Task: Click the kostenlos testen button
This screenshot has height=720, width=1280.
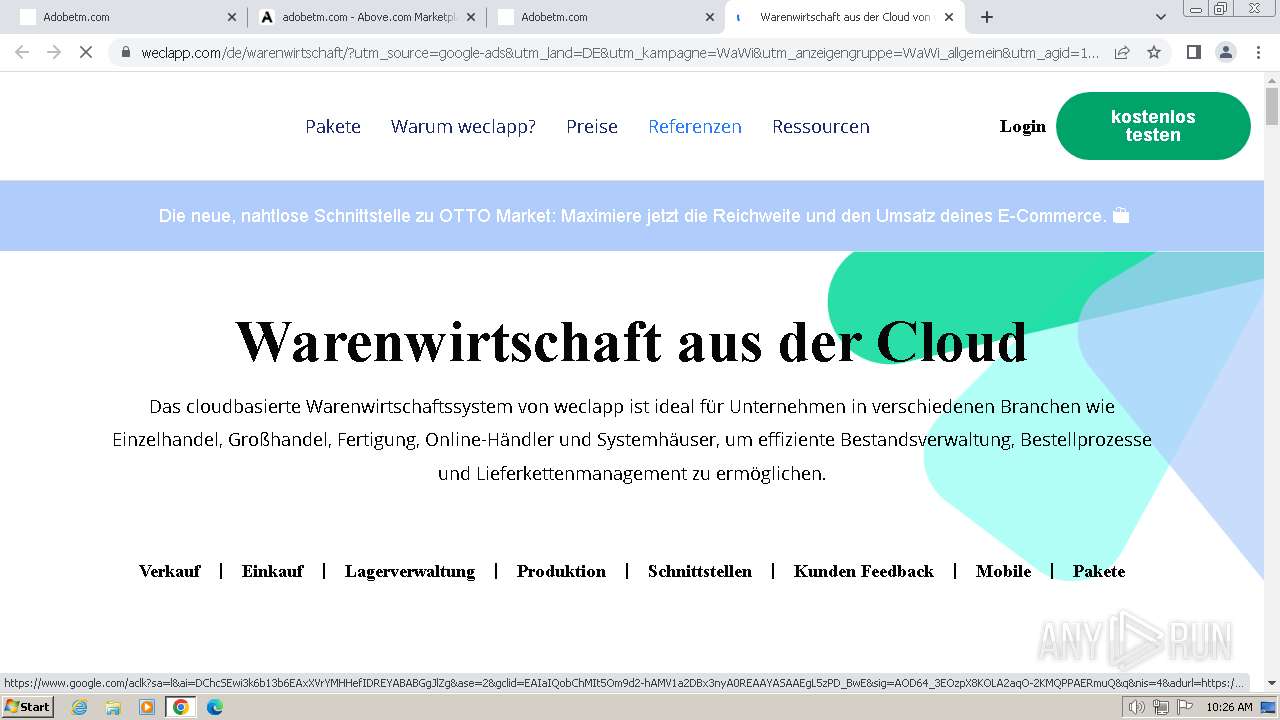Action: tap(1153, 126)
